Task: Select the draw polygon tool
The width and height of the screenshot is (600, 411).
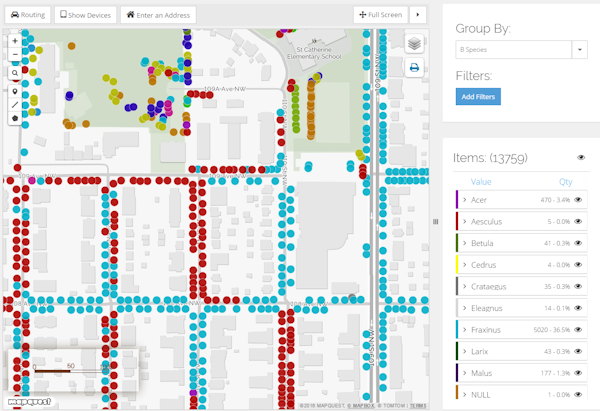Action: pos(15,118)
